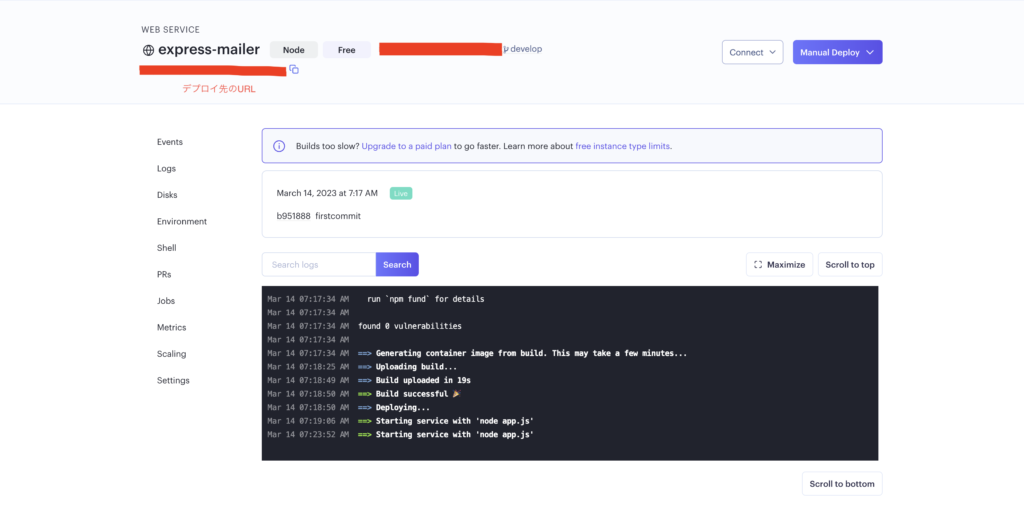Viewport: 1024px width, 517px height.
Task: Open the Environment section
Action: click(x=182, y=221)
